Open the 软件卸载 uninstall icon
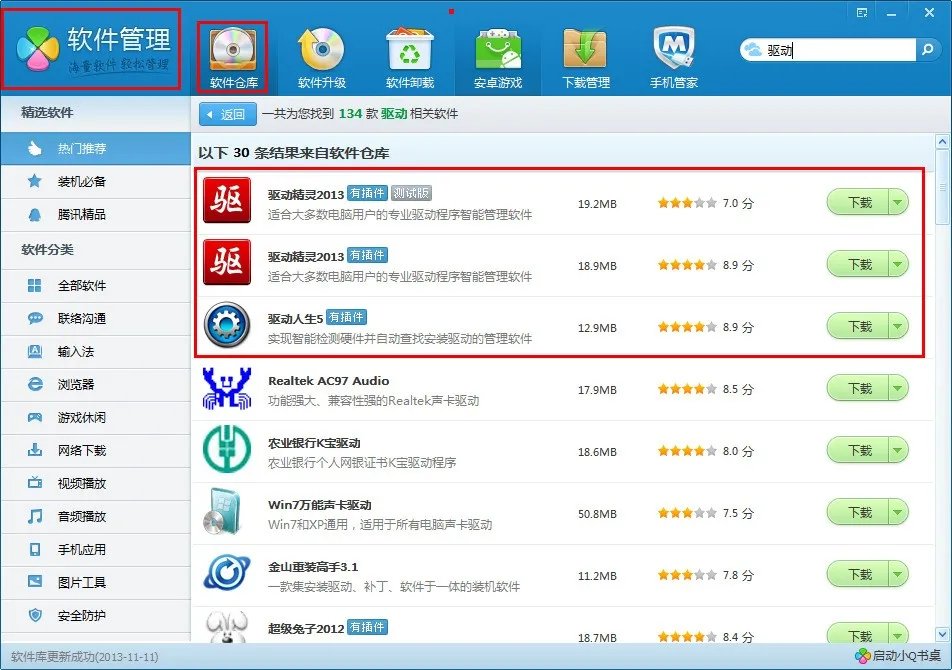Screen dimensions: 952x670 (x=409, y=50)
